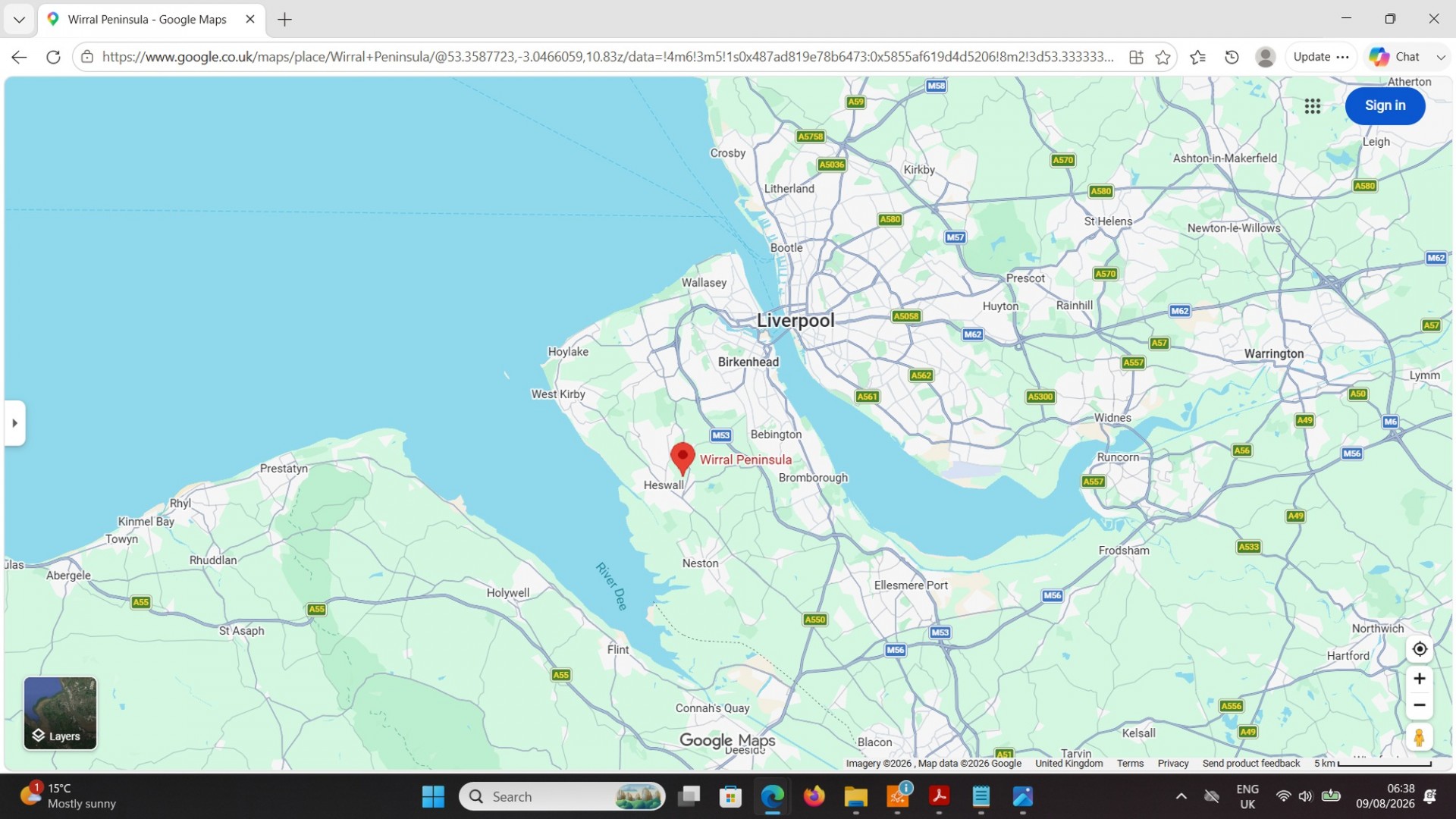Screen dimensions: 1456x819
Task: Open the Layers map type thumbnail
Action: (x=60, y=714)
